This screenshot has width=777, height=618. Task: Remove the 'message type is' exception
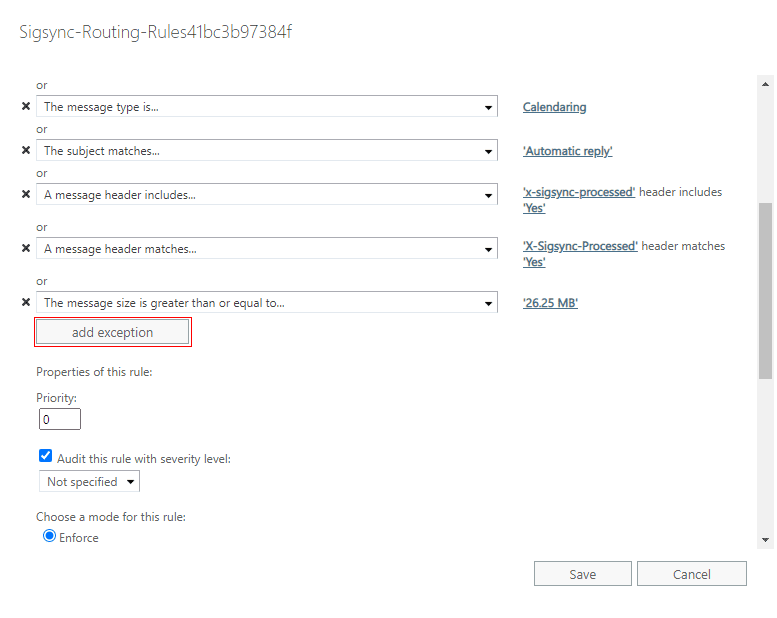point(26,107)
